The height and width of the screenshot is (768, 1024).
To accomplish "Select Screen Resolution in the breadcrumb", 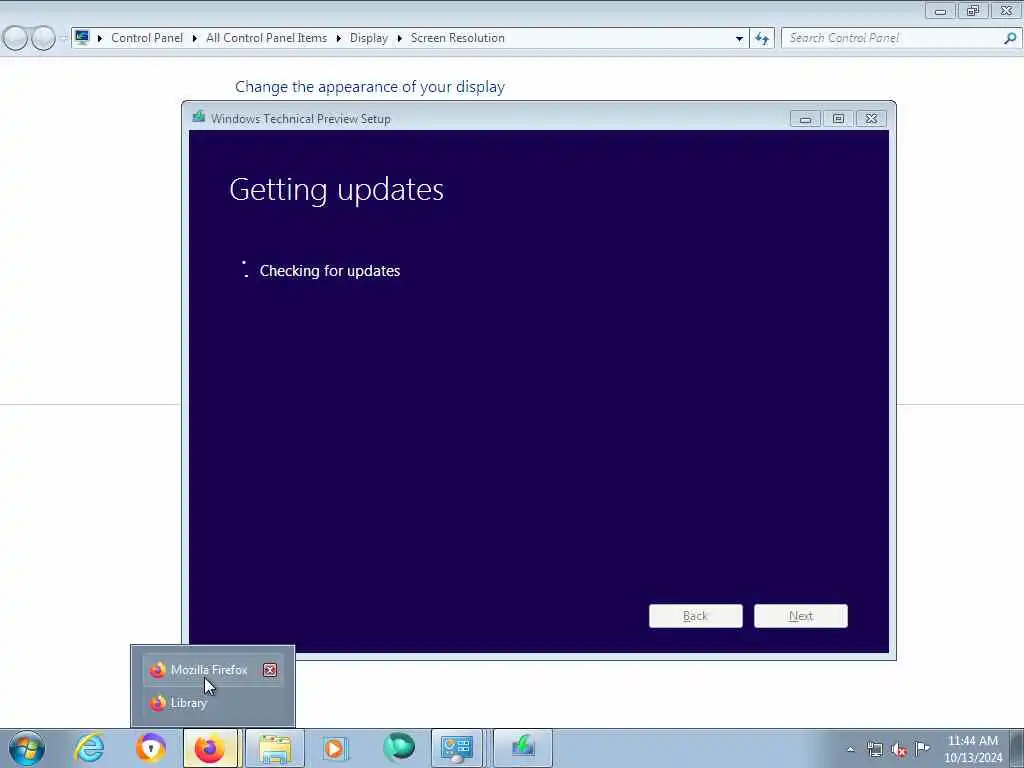I will pyautogui.click(x=458, y=38).
